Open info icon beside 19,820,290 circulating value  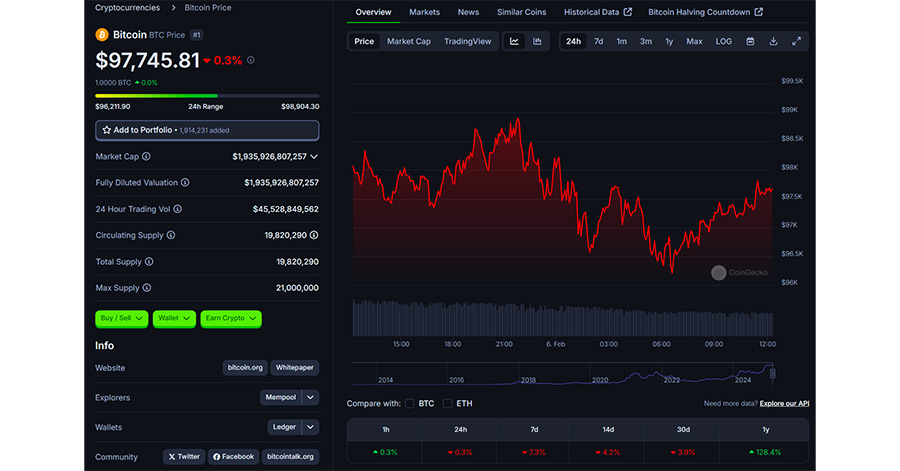[314, 235]
